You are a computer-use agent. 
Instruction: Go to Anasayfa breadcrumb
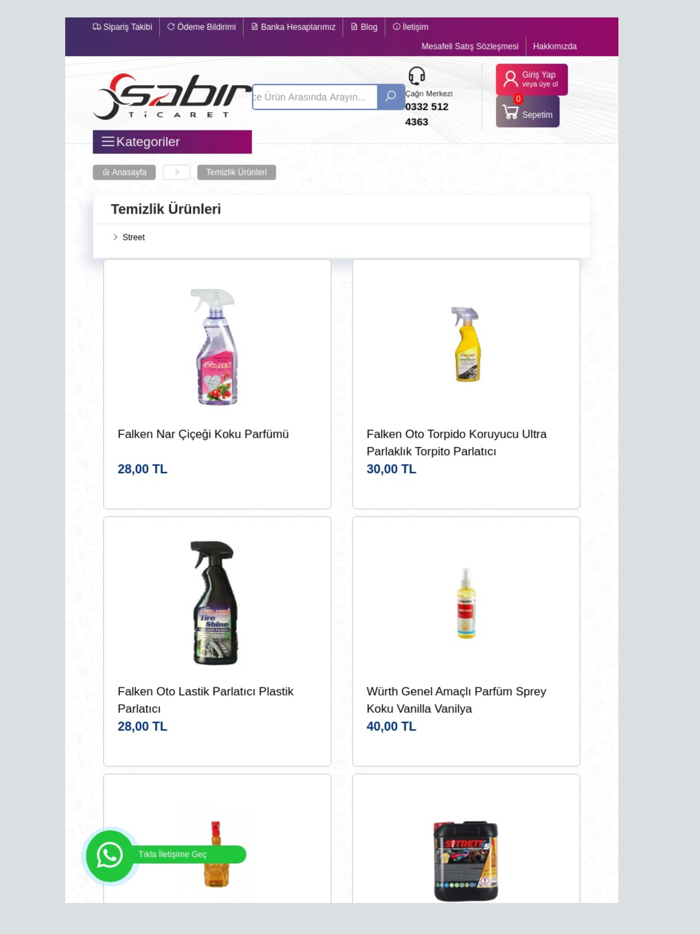[124, 172]
